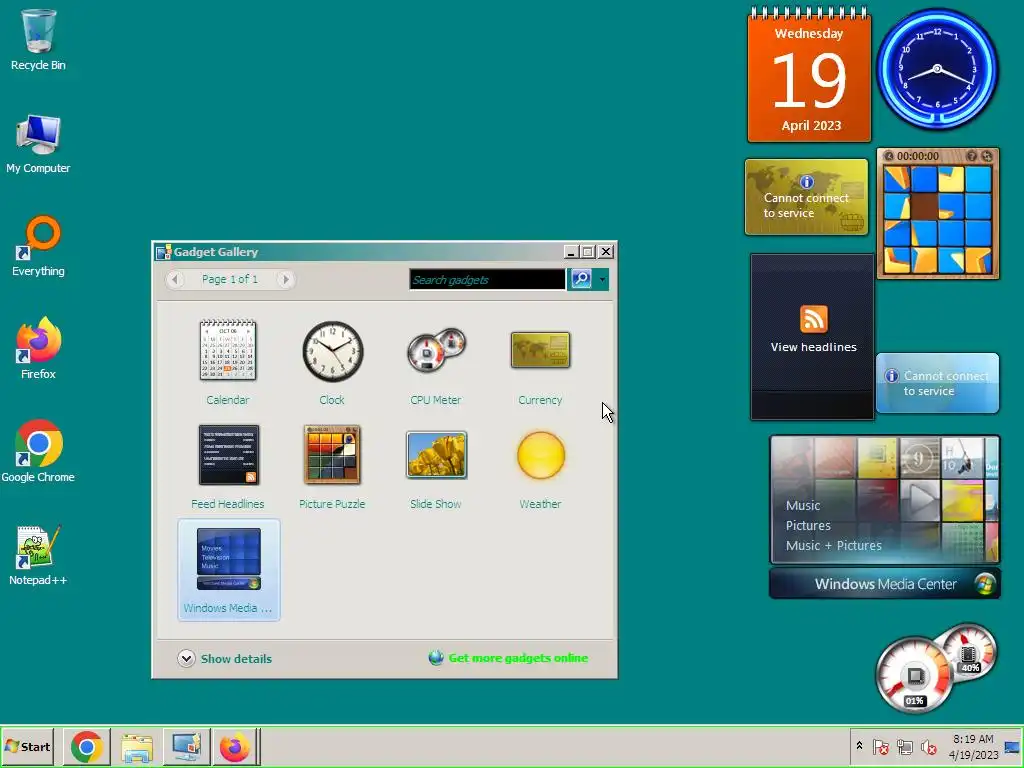
Task: Open Get more gadgets online link
Action: click(x=518, y=658)
